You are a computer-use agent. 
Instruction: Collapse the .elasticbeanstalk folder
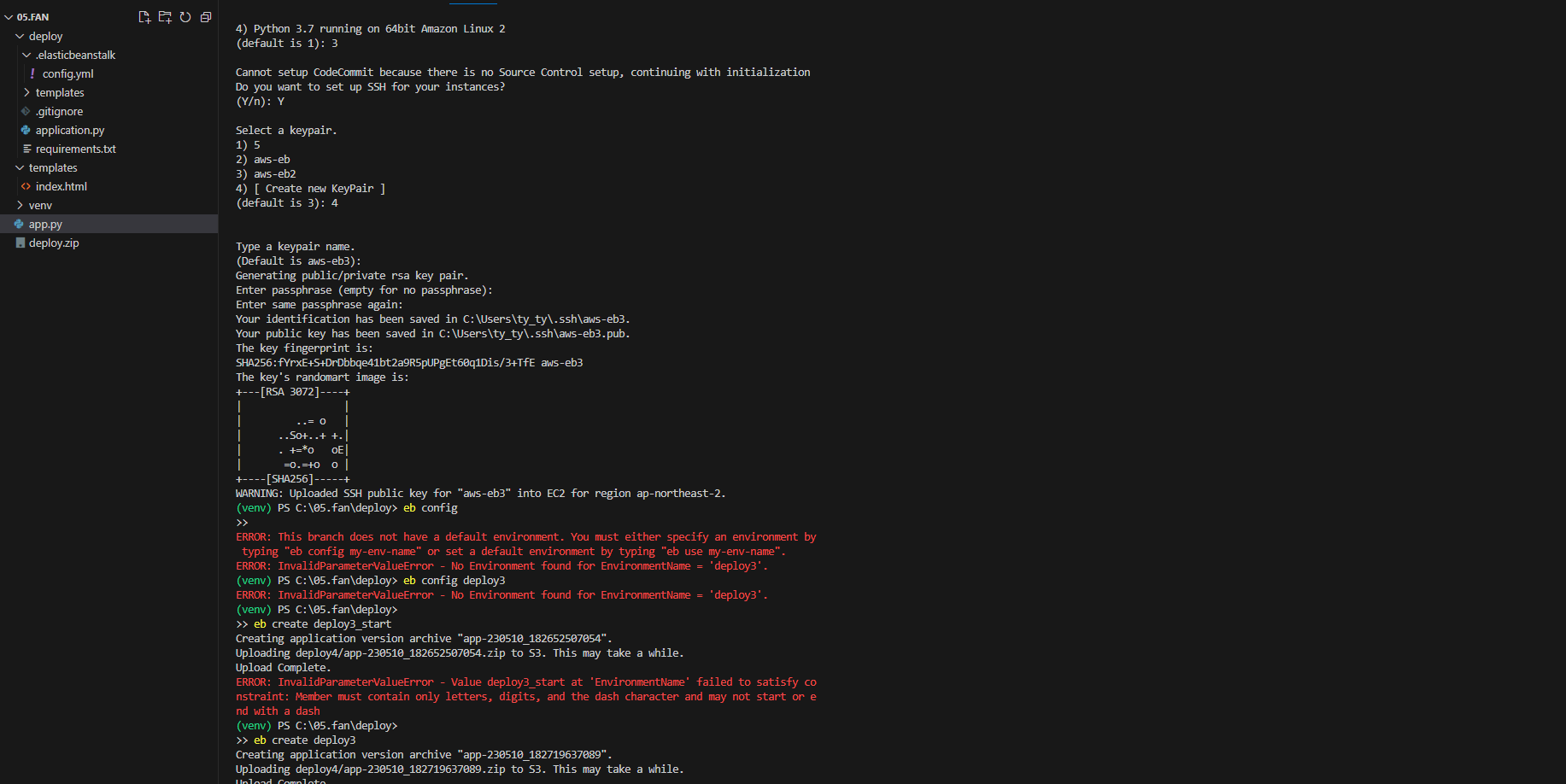pos(26,55)
